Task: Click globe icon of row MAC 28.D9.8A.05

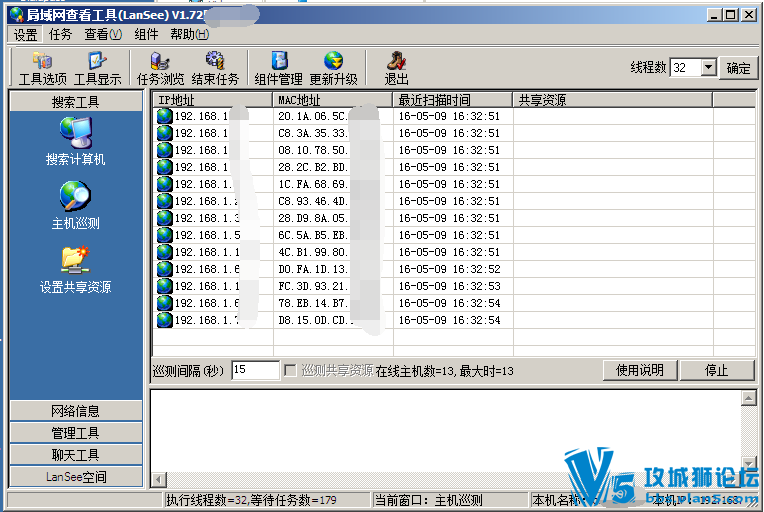Action: pos(165,218)
